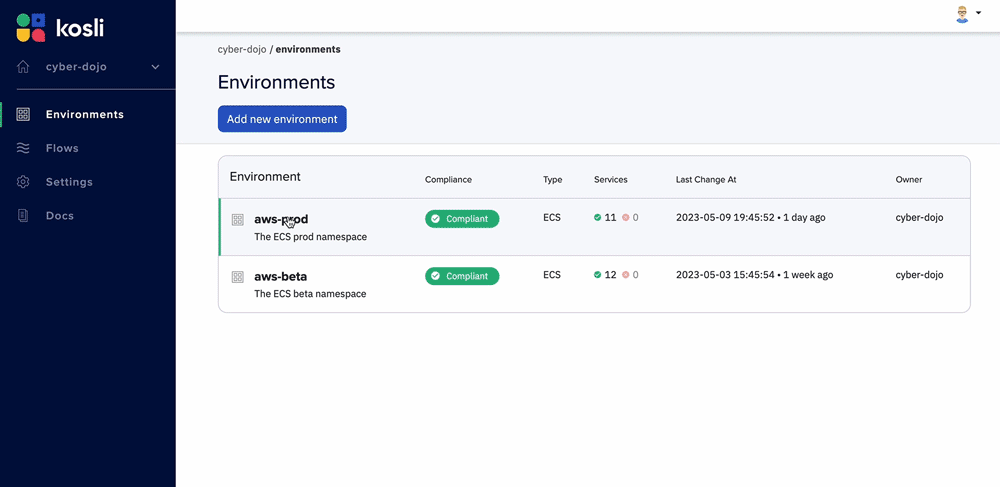Click the Docs document icon
The height and width of the screenshot is (487, 1000).
(23, 216)
